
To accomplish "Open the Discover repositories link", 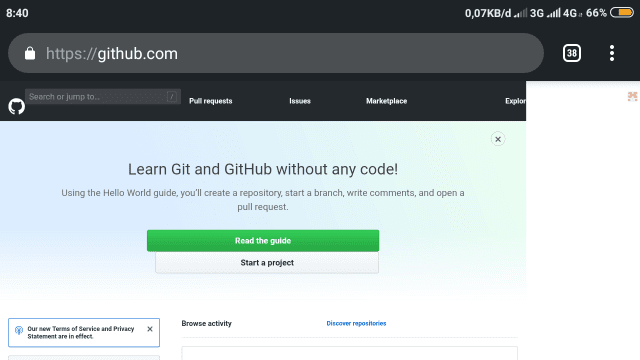I will pyautogui.click(x=356, y=323).
